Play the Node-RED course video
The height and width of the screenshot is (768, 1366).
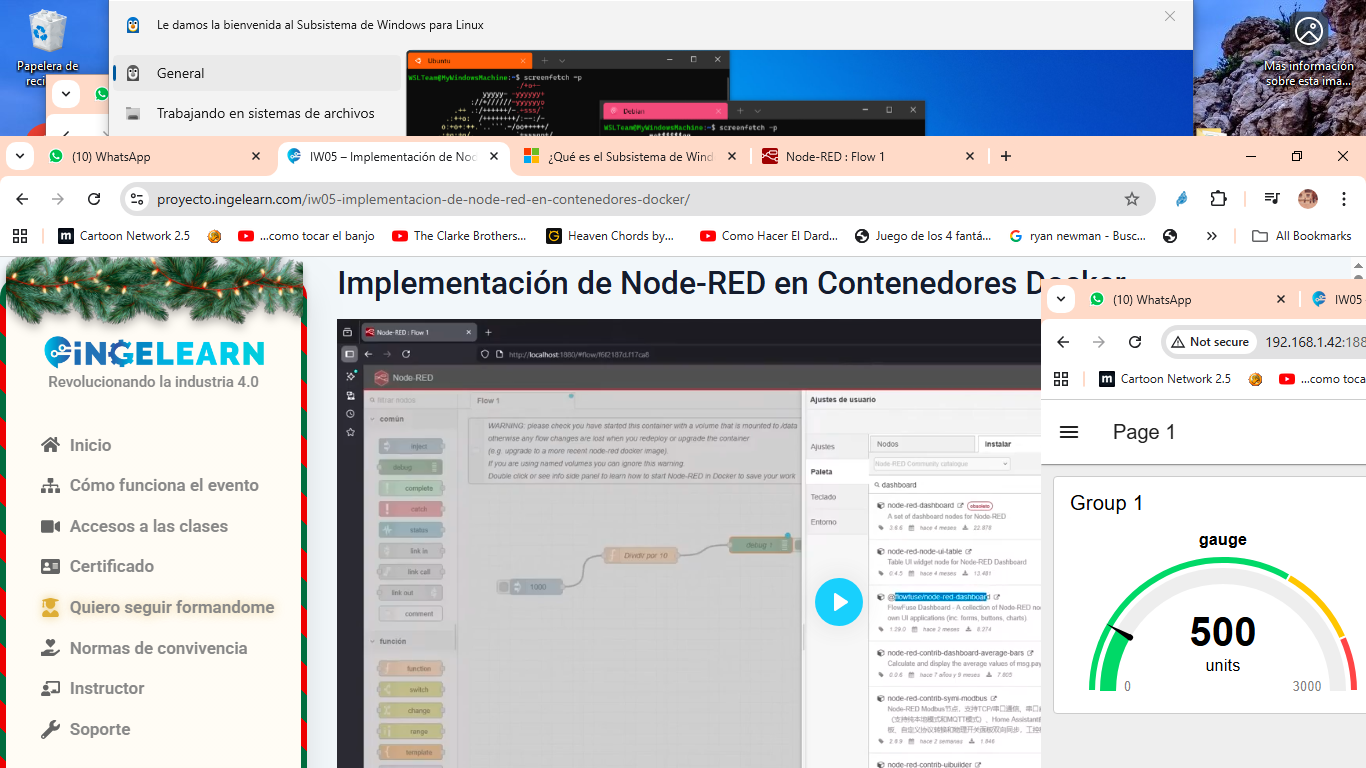tap(838, 602)
